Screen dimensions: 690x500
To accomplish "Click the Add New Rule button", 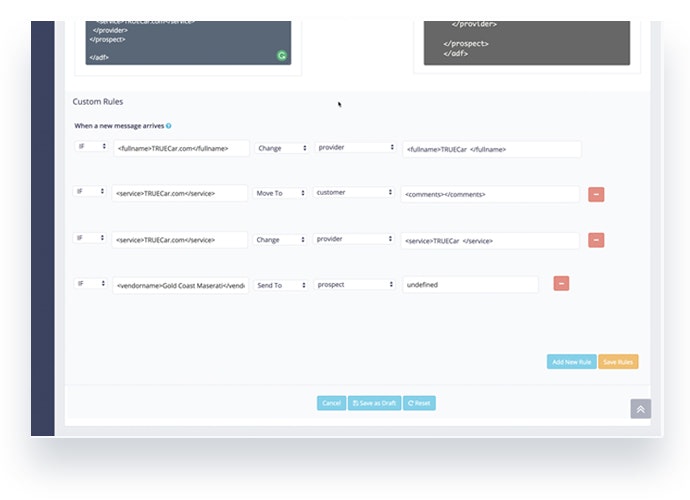I will coord(572,362).
